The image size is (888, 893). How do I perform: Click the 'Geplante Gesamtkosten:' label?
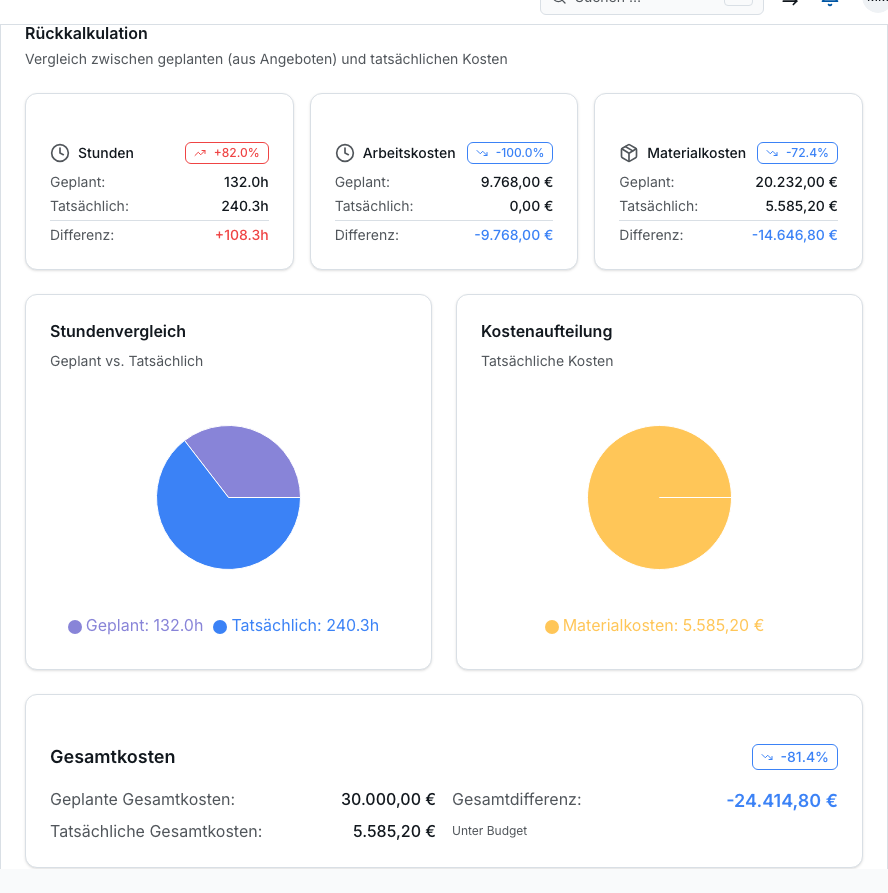coord(142,800)
